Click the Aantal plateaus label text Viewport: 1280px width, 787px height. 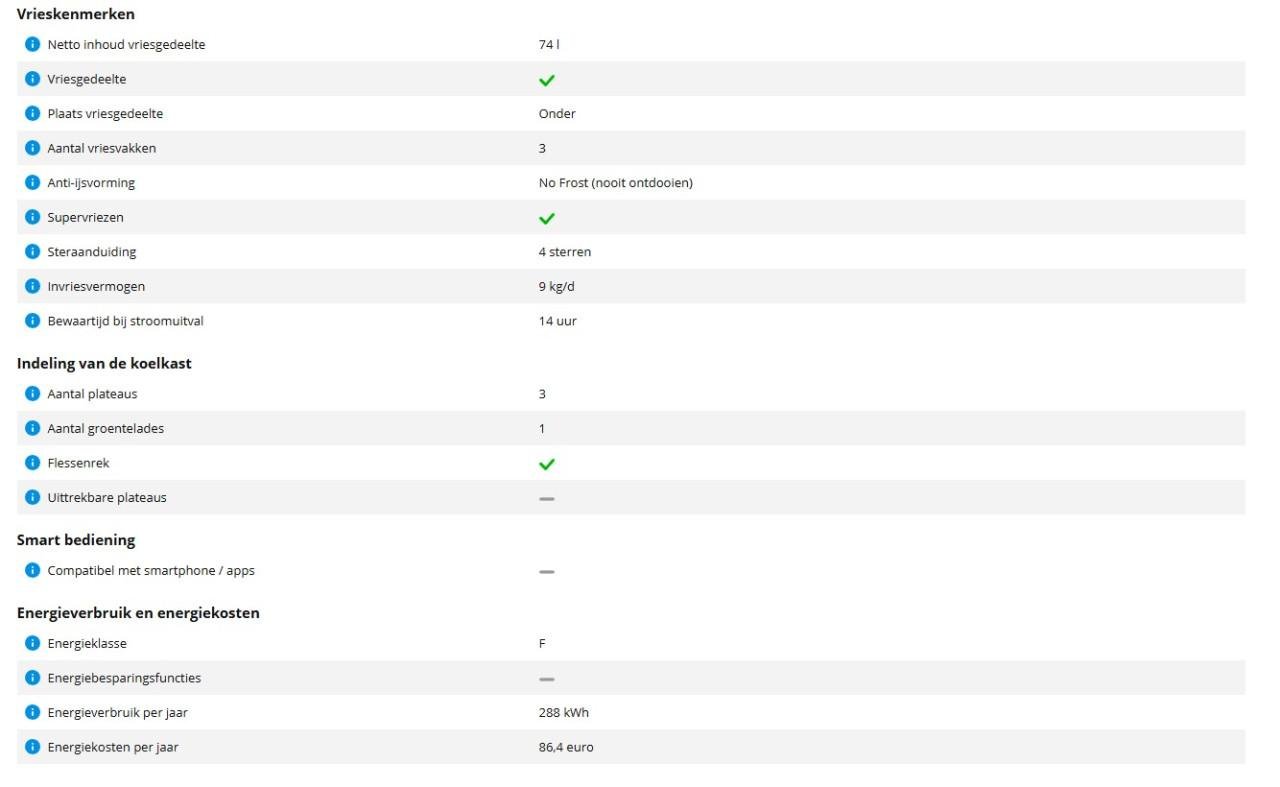[92, 394]
